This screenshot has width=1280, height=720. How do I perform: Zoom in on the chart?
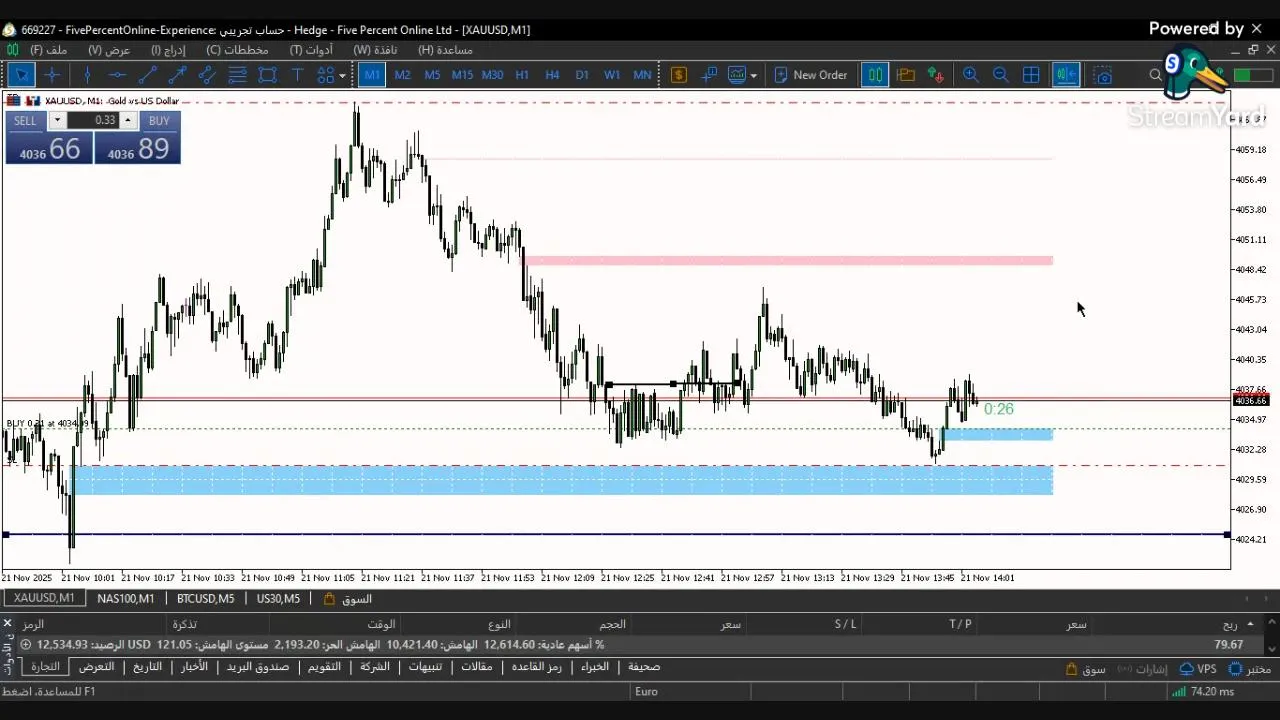(x=970, y=75)
